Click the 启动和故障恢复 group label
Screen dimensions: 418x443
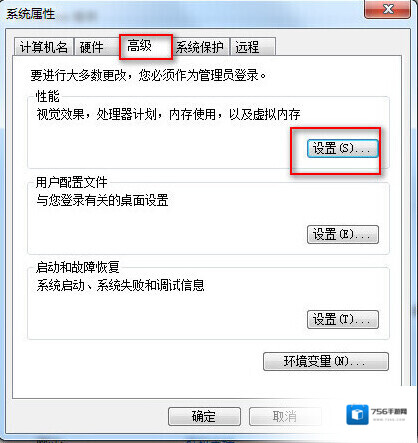pos(78,267)
